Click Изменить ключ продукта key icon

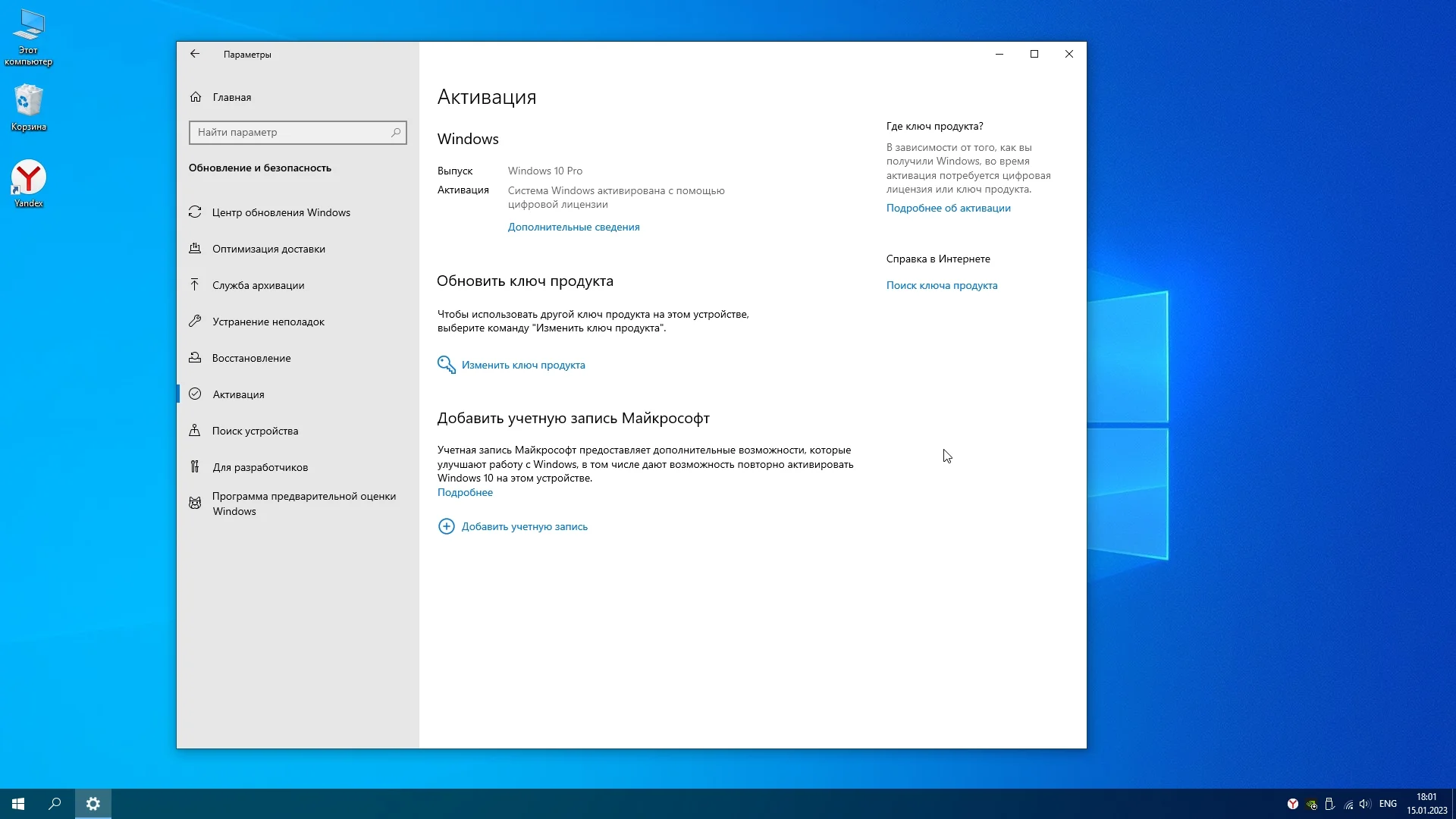pos(446,365)
